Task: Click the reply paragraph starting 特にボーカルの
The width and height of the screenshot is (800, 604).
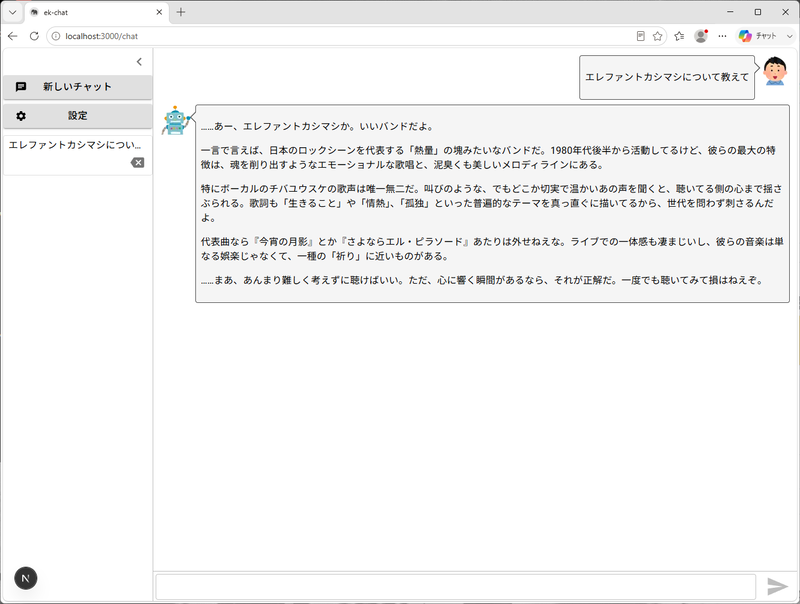Action: pyautogui.click(x=491, y=203)
